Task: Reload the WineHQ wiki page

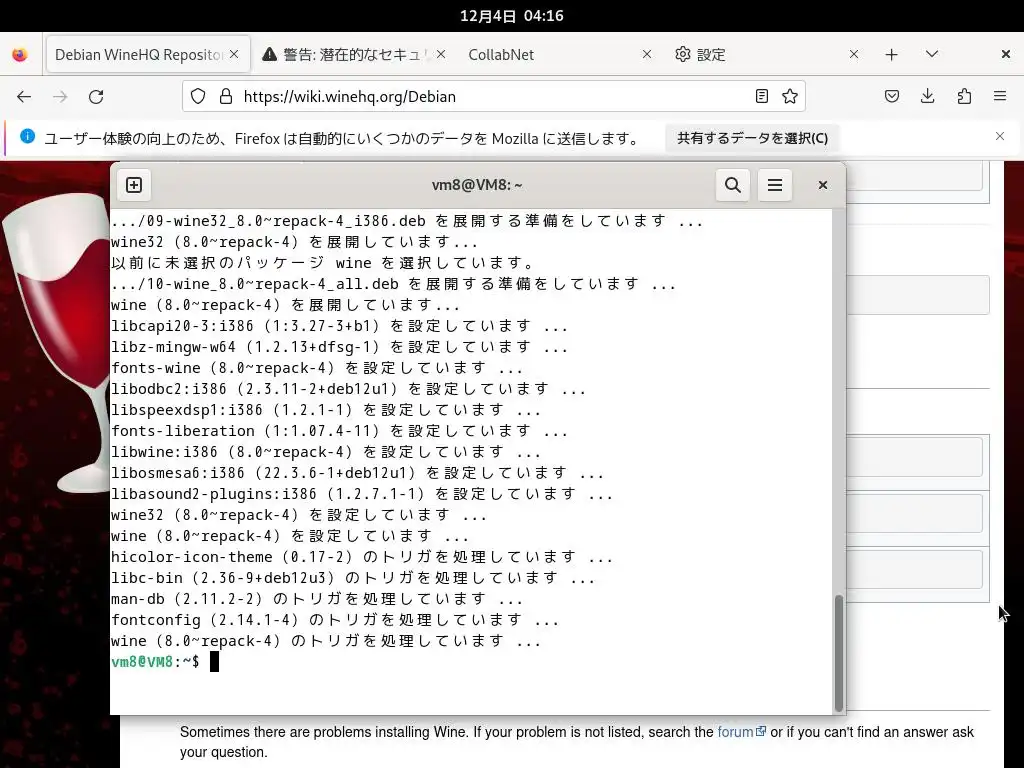Action: click(x=96, y=97)
